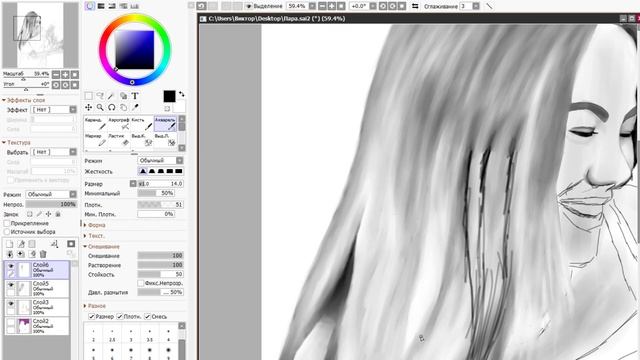Click the navigator canvas thumbnail

coord(40,35)
